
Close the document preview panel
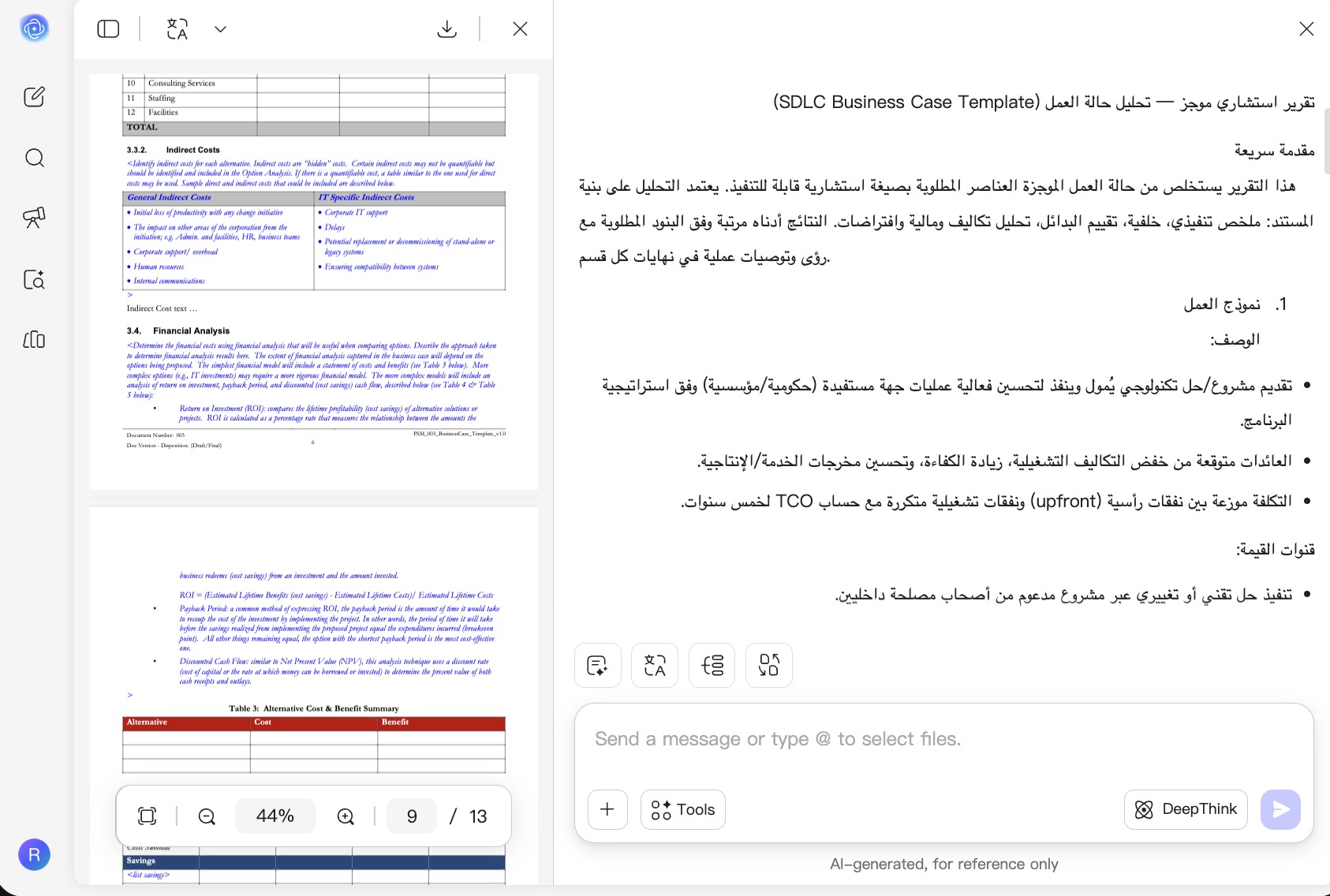(x=520, y=29)
